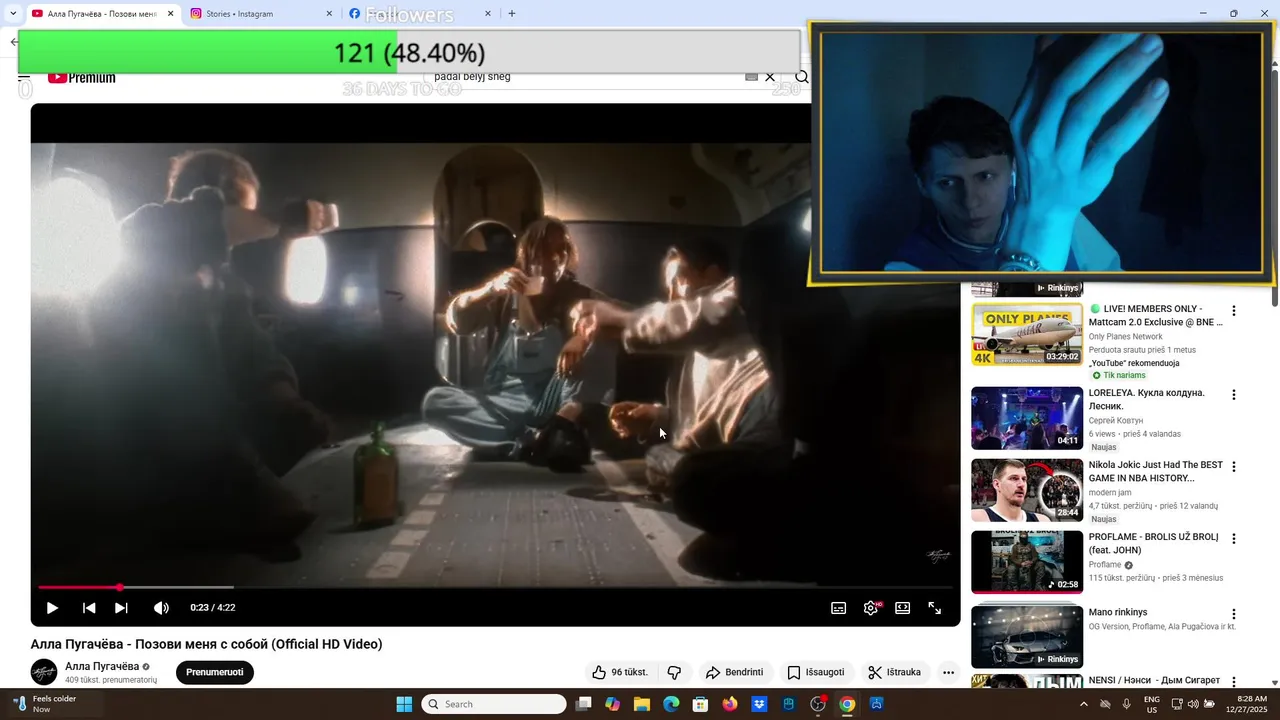The height and width of the screenshot is (720, 1280).
Task: Switch to the Facebook tab
Action: point(420,14)
